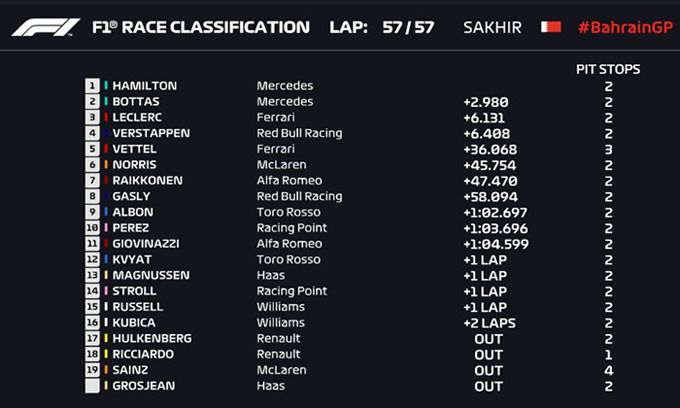Open the #BahrainGP hashtag

tap(625, 27)
